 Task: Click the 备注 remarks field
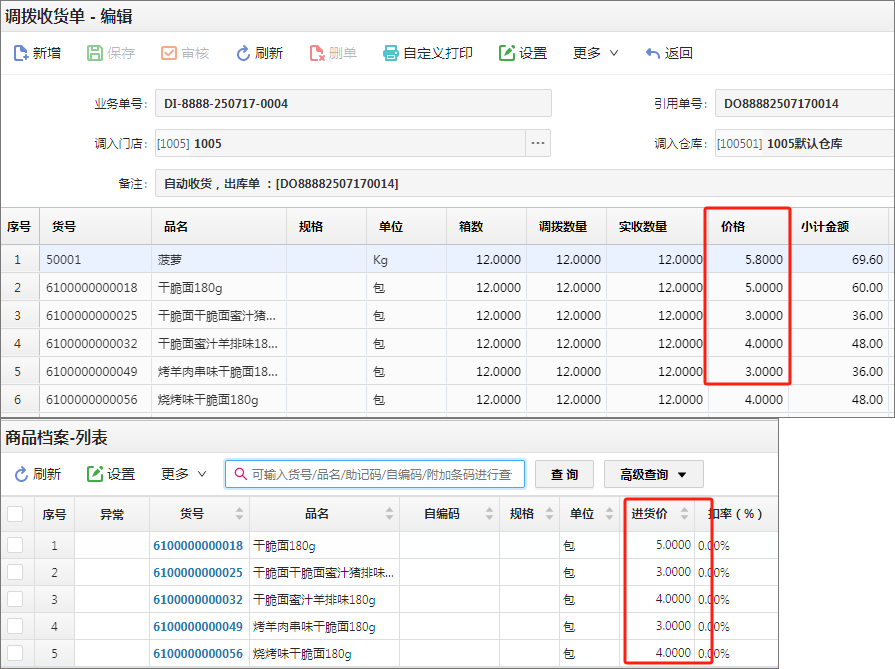click(x=524, y=183)
